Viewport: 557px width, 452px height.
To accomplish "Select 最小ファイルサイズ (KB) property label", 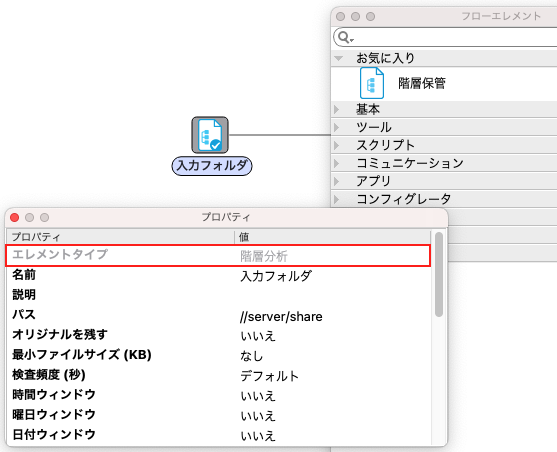I will (x=82, y=355).
